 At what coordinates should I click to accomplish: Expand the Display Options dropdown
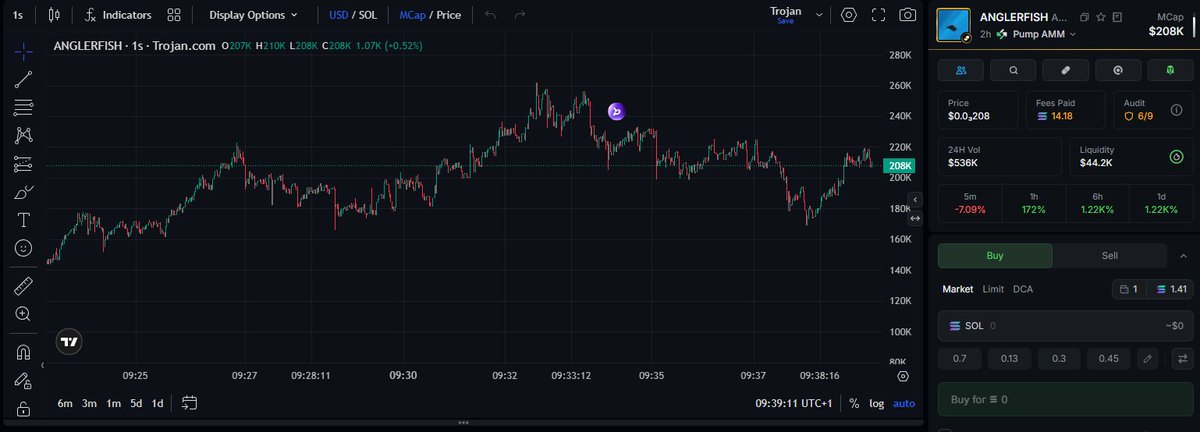[253, 15]
